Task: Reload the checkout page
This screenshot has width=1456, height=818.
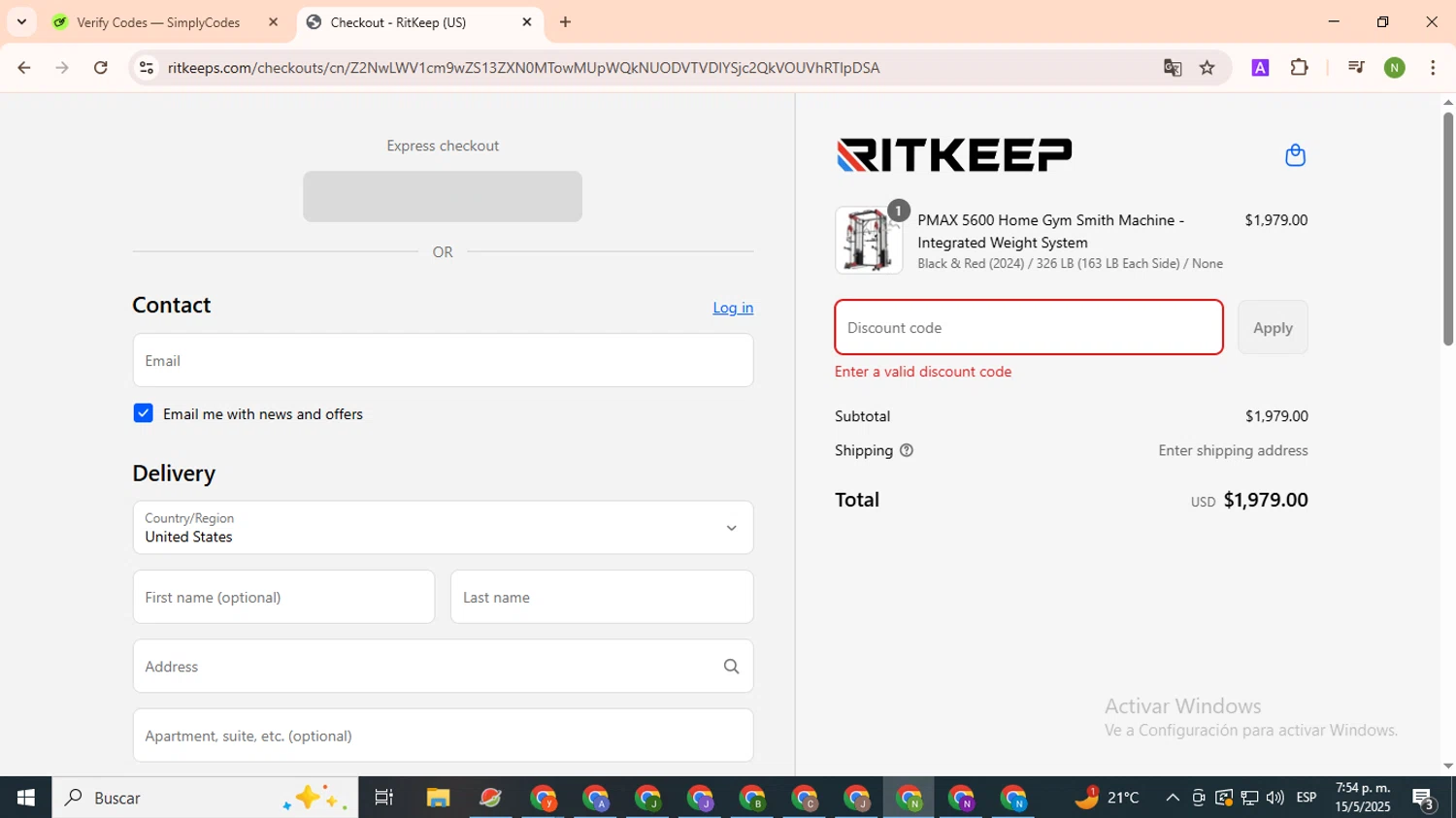Action: [x=101, y=67]
